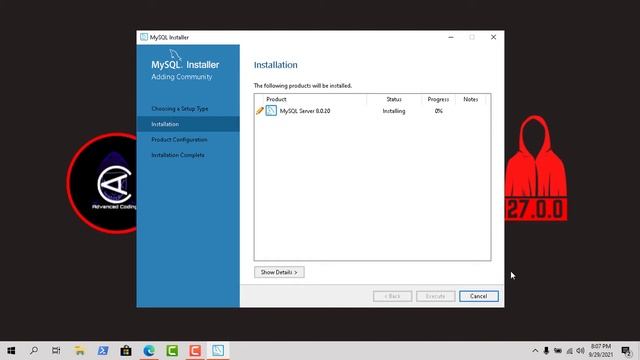Click the dolphin MySQL Installer logo

click(176, 55)
